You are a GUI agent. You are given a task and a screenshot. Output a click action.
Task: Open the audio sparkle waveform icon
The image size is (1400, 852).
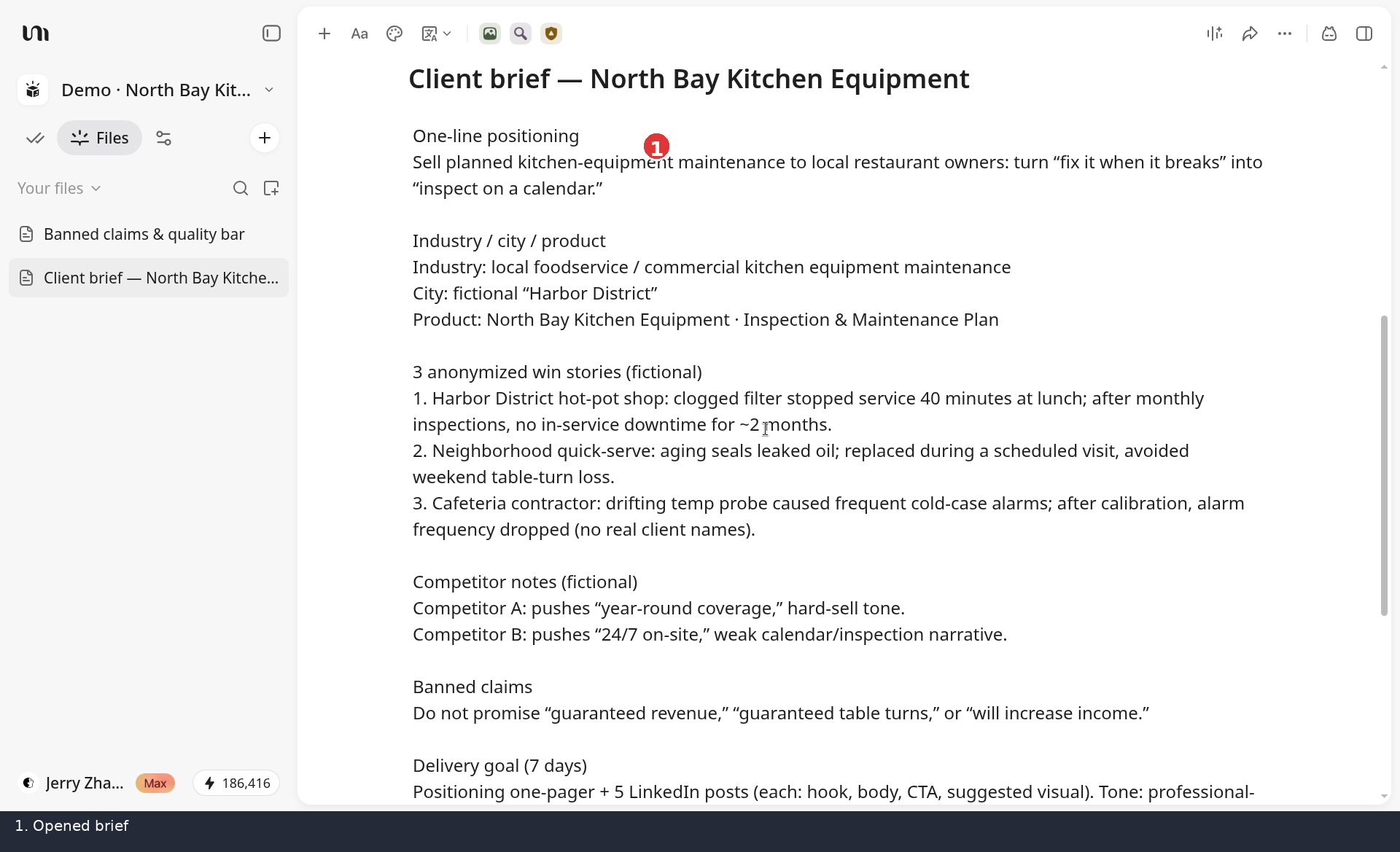[1215, 34]
